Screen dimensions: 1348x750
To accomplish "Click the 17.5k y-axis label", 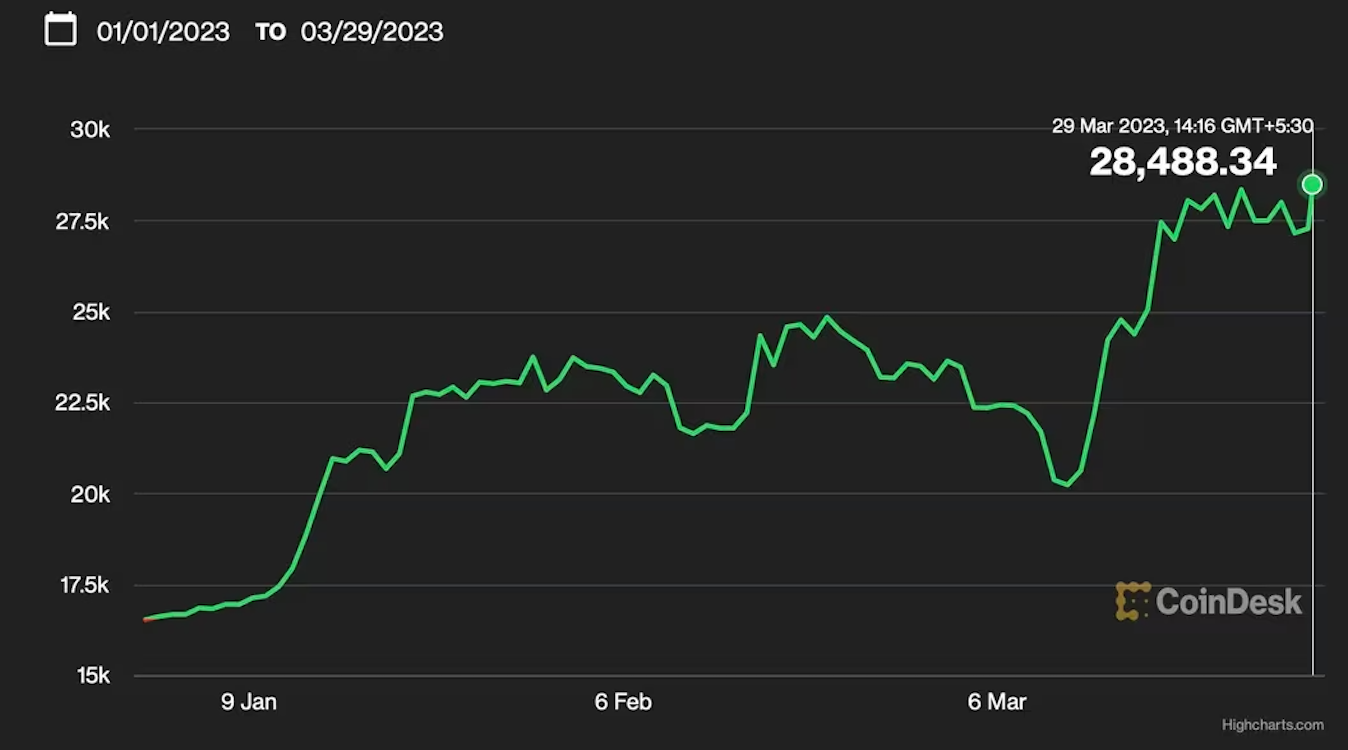I will 82,585.
